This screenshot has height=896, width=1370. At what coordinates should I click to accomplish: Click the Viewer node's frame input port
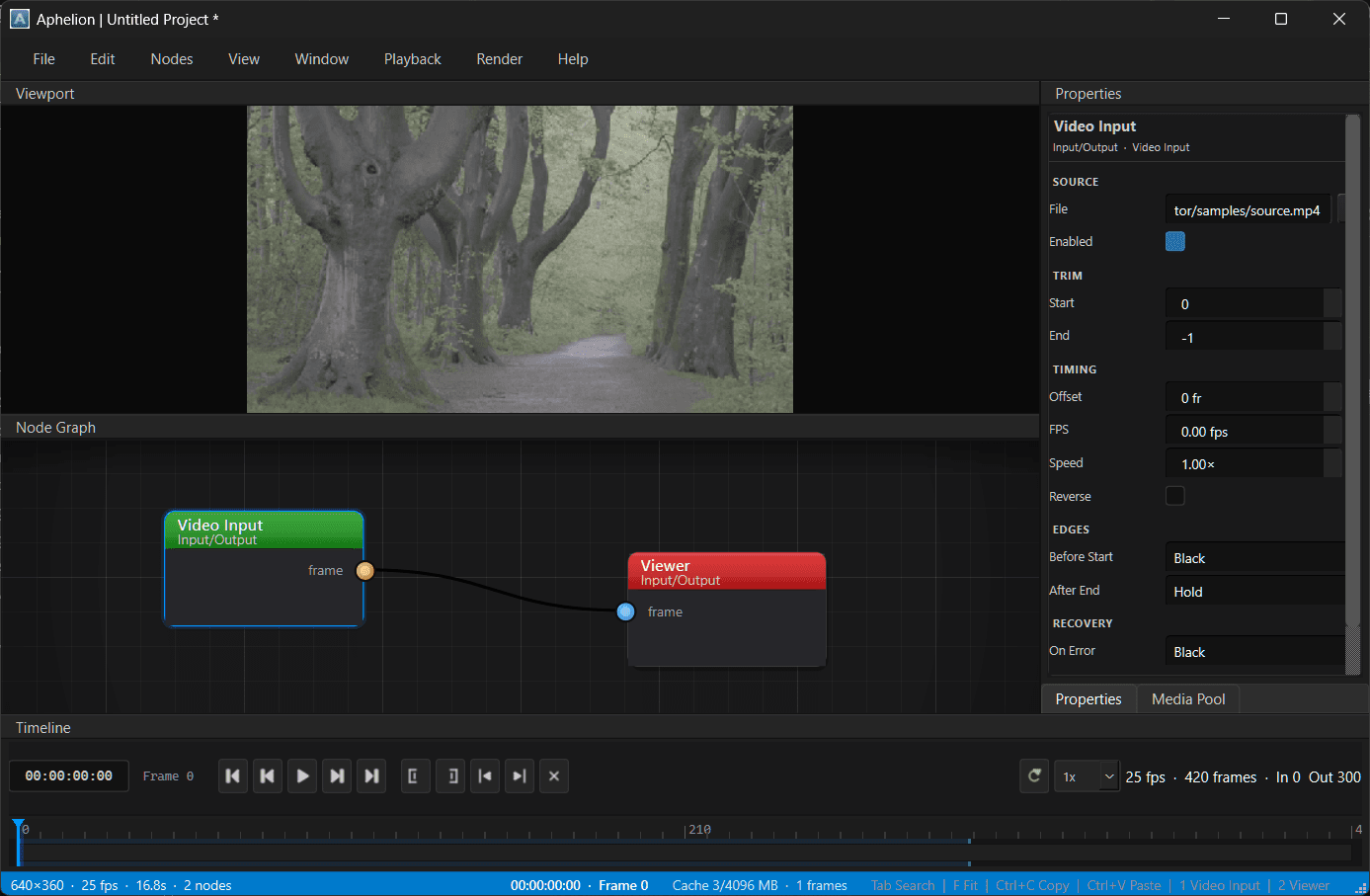[x=625, y=611]
